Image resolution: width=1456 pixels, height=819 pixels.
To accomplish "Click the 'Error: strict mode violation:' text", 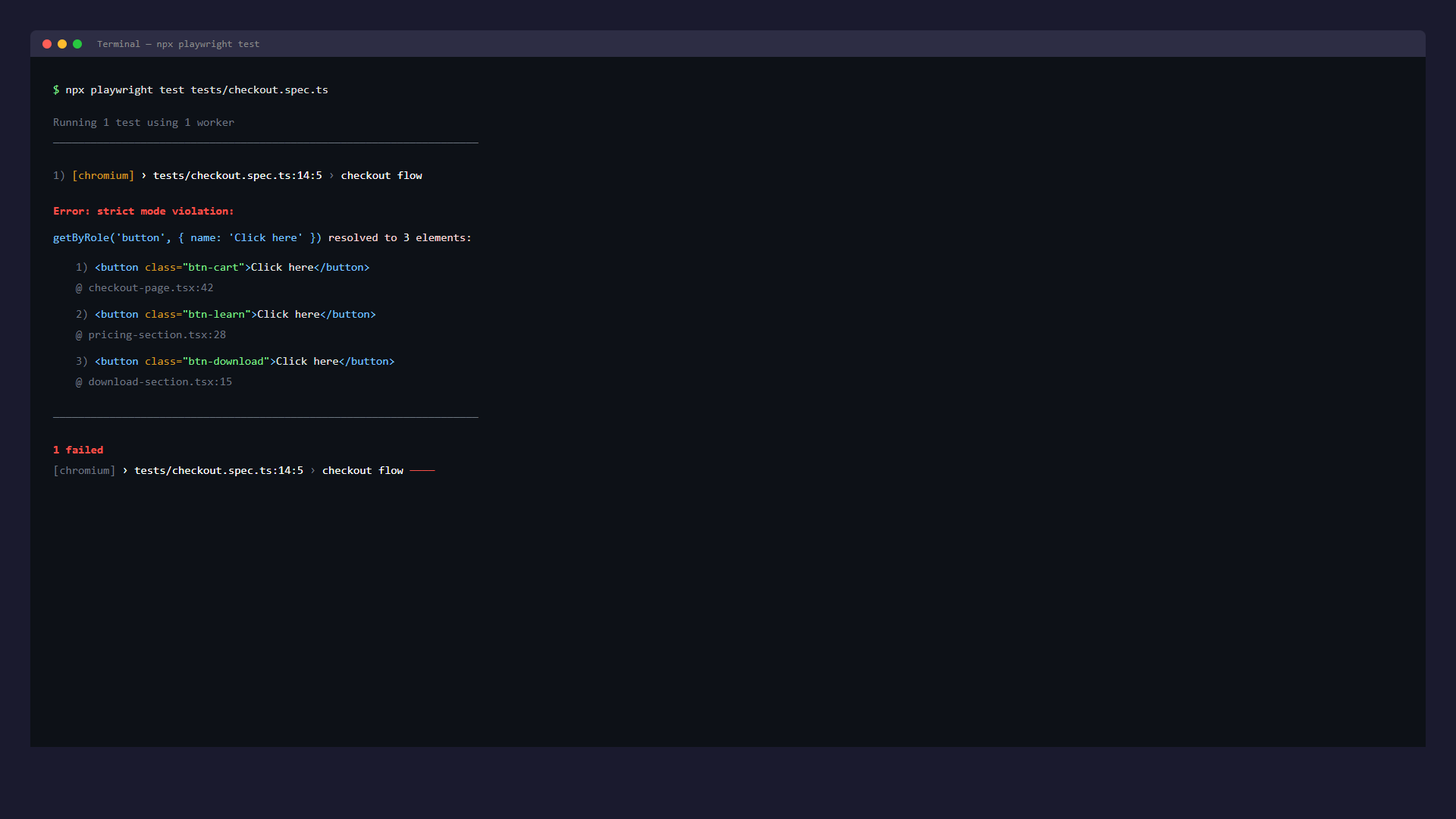I will coord(143,211).
